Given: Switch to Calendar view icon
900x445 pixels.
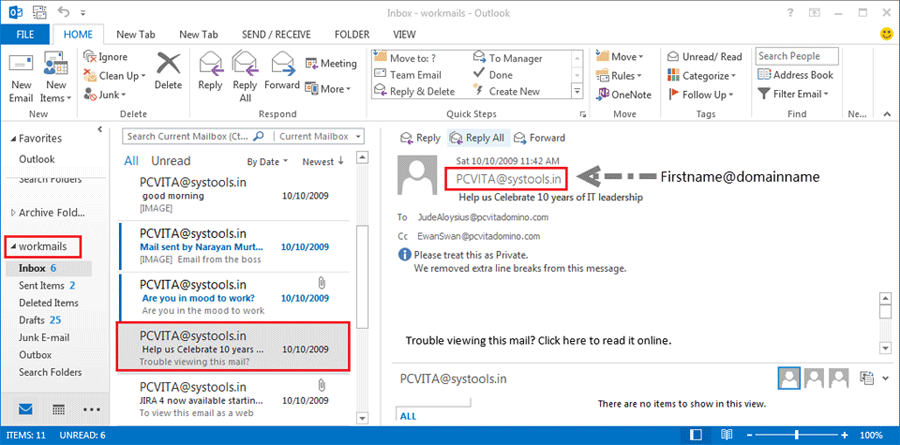Looking at the screenshot, I should click(59, 409).
